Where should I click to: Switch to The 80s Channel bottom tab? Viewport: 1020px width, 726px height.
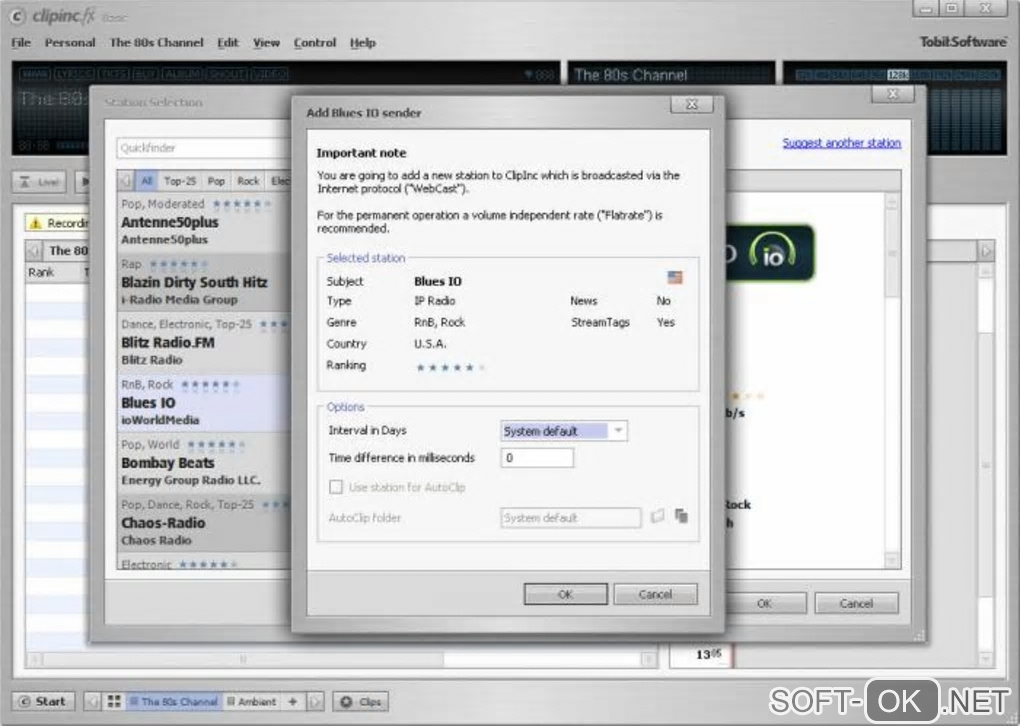click(x=174, y=701)
